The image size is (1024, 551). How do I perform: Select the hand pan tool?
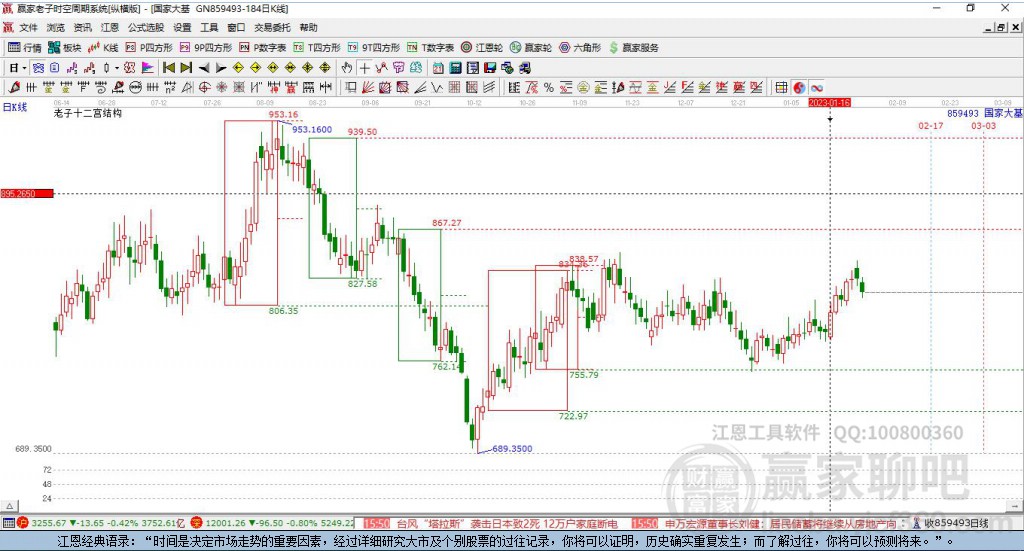point(347,68)
